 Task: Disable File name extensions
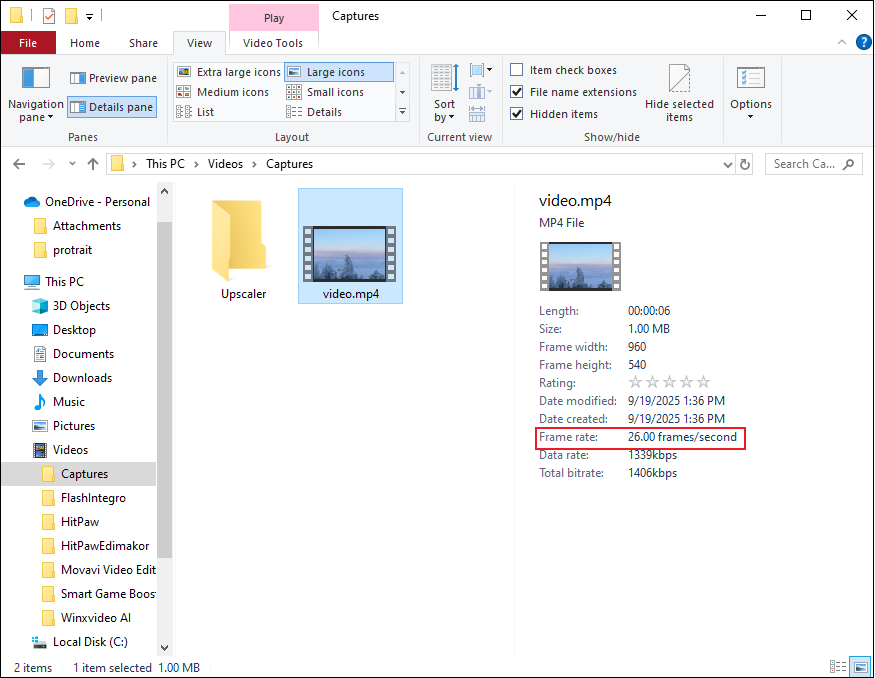(516, 90)
